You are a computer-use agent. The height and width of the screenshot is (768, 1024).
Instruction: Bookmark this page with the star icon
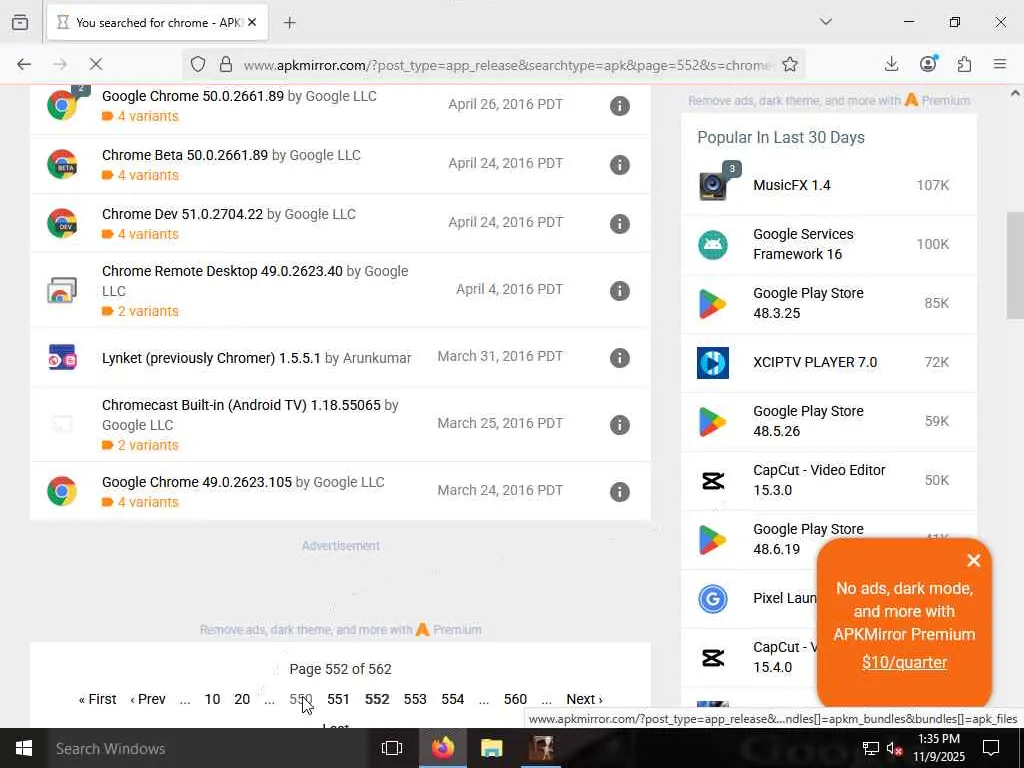[x=790, y=64]
